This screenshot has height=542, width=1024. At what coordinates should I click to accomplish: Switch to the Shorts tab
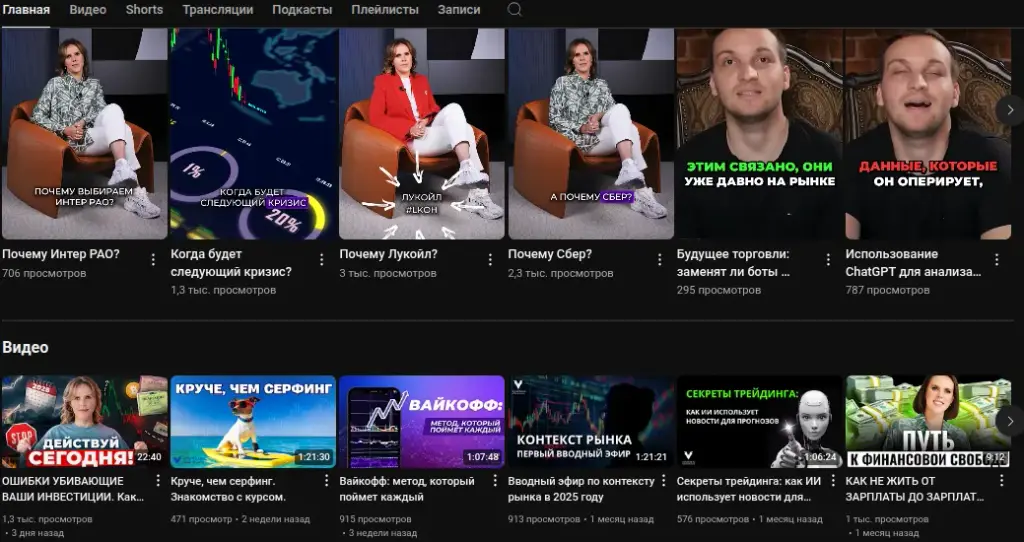[x=144, y=10]
